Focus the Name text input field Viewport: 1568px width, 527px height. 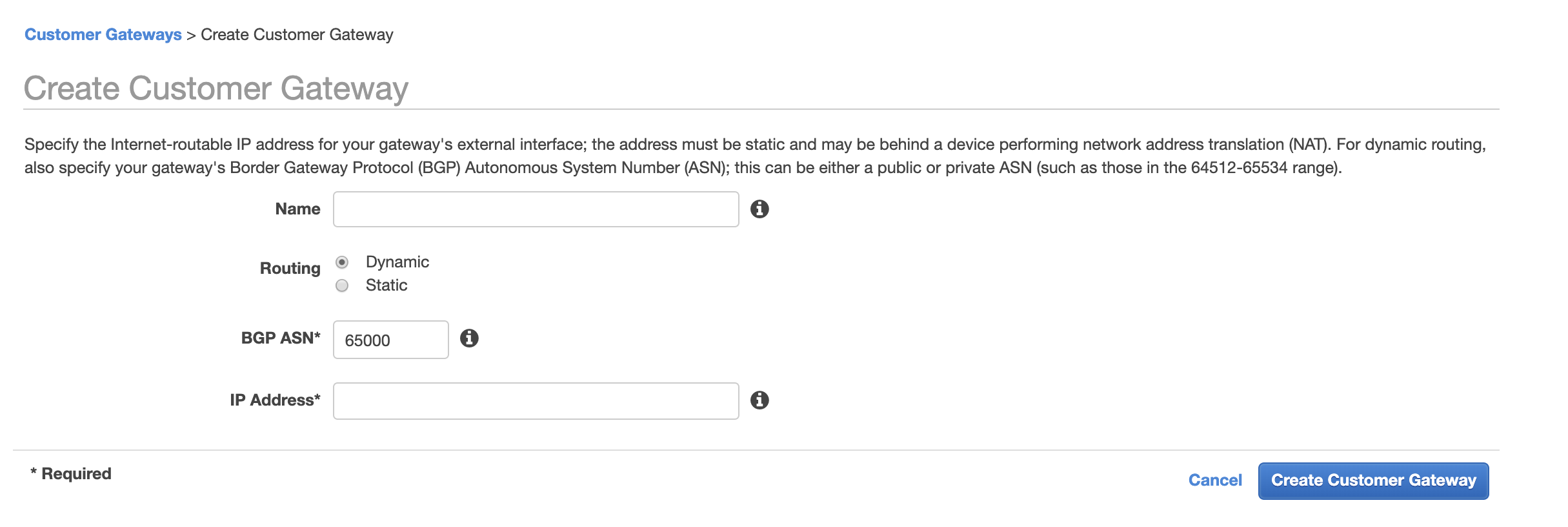[536, 209]
